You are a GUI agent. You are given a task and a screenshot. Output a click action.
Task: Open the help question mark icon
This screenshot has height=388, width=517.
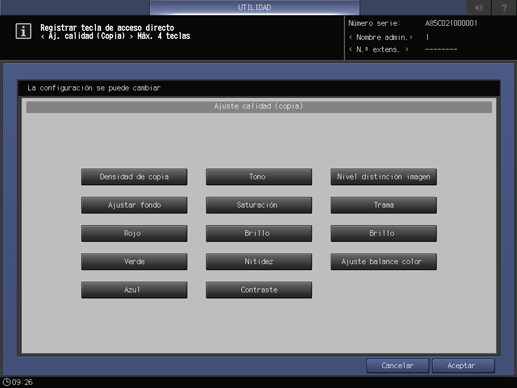[x=504, y=7]
